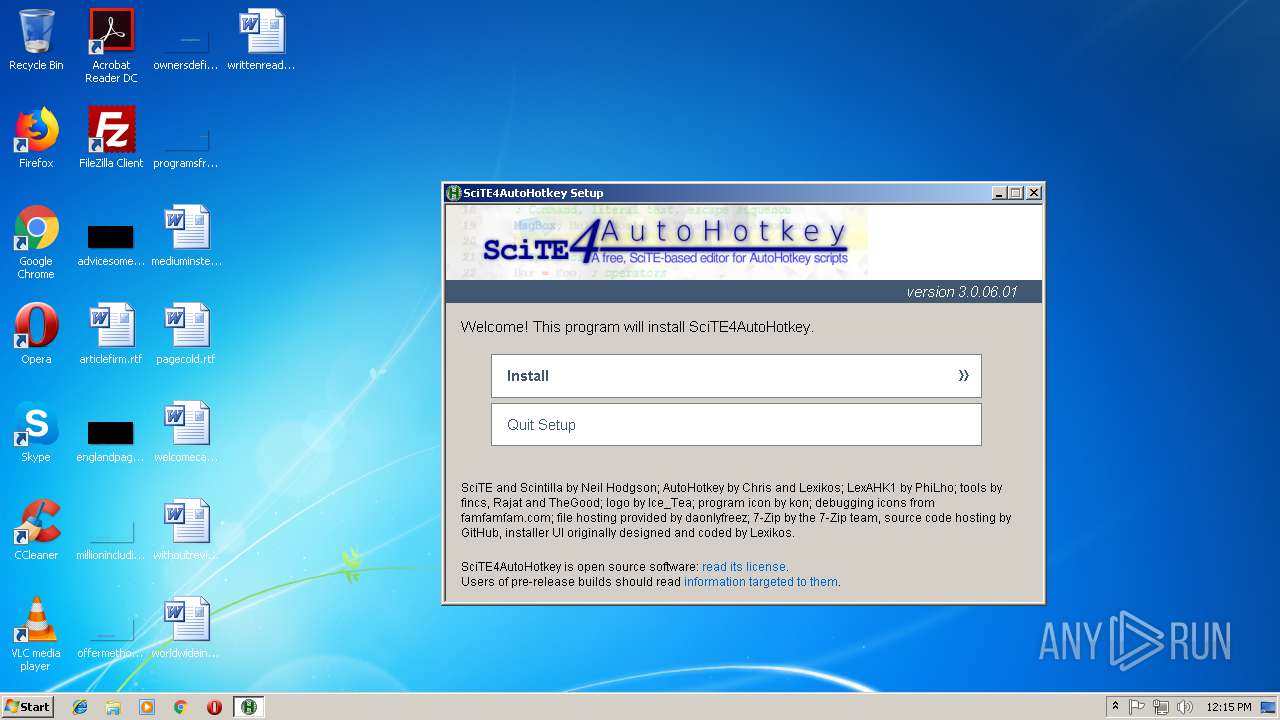
Task: Launch Firefox from the desktop
Action: tap(36, 138)
